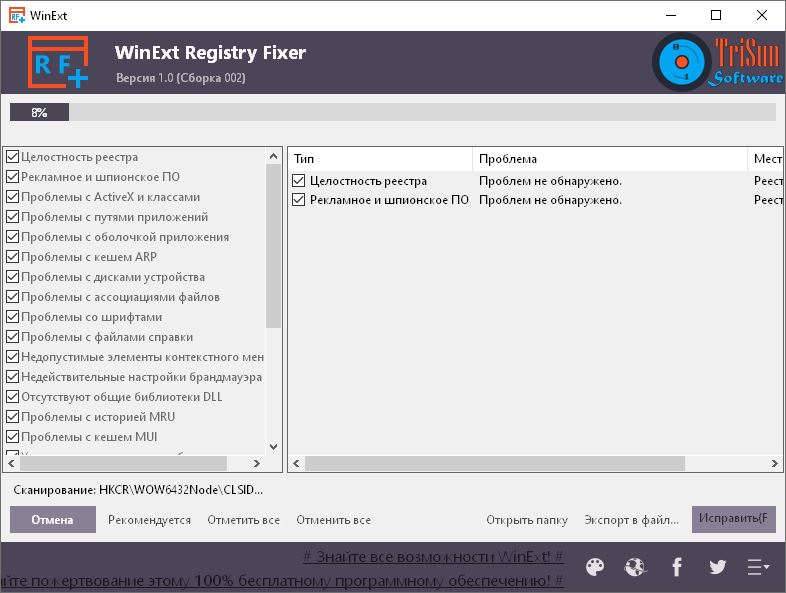Click the category list scroll right arrow
This screenshot has height=593, width=786.
tap(257, 463)
